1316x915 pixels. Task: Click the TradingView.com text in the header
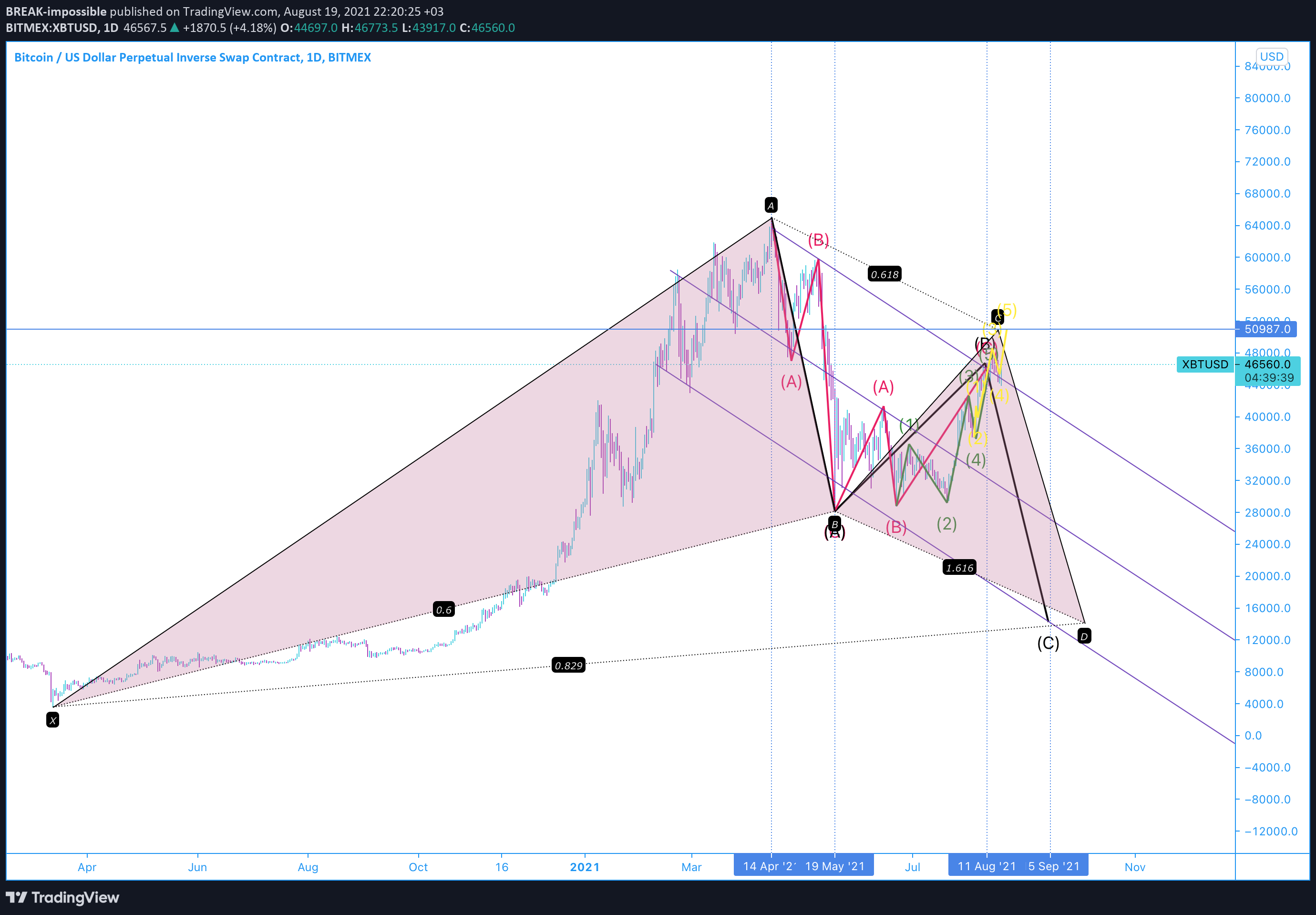pyautogui.click(x=230, y=11)
